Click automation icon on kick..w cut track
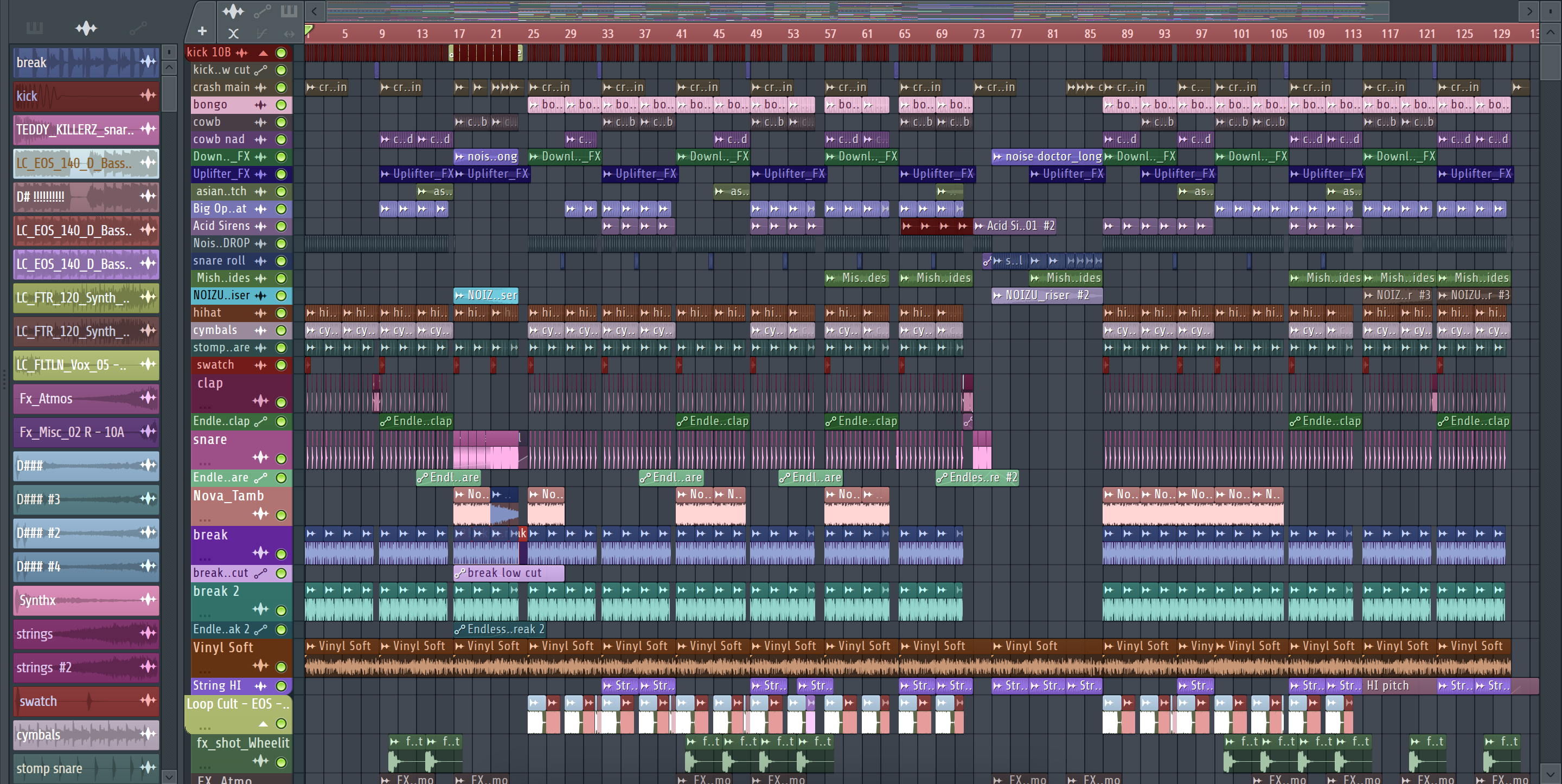This screenshot has width=1562, height=784. pyautogui.click(x=261, y=70)
